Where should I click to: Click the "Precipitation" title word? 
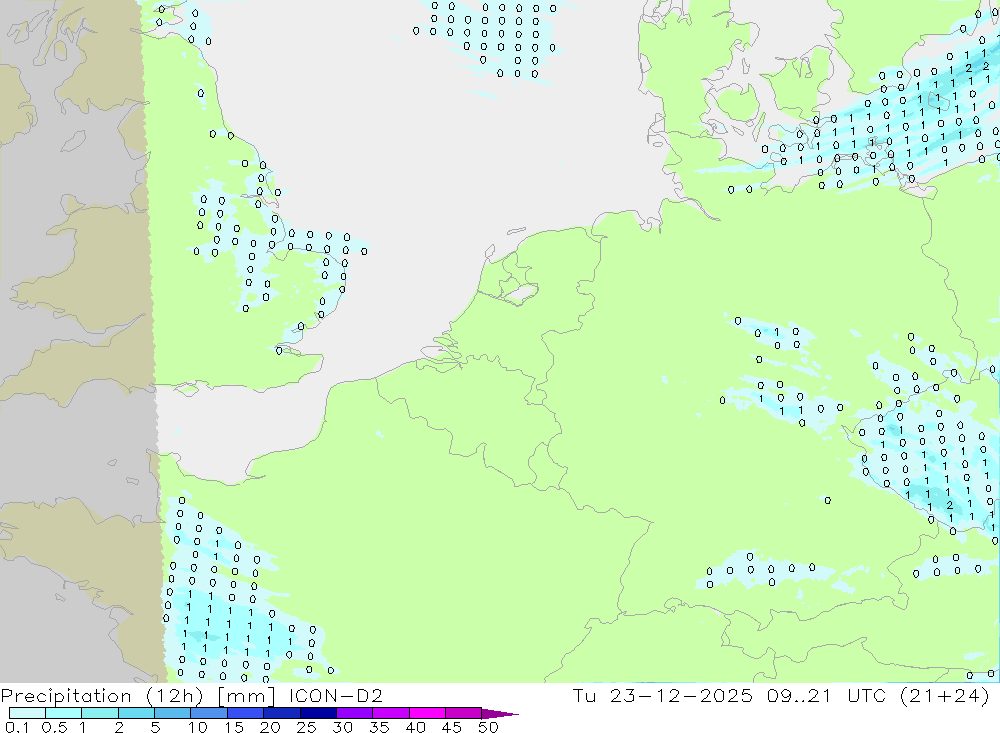66,695
